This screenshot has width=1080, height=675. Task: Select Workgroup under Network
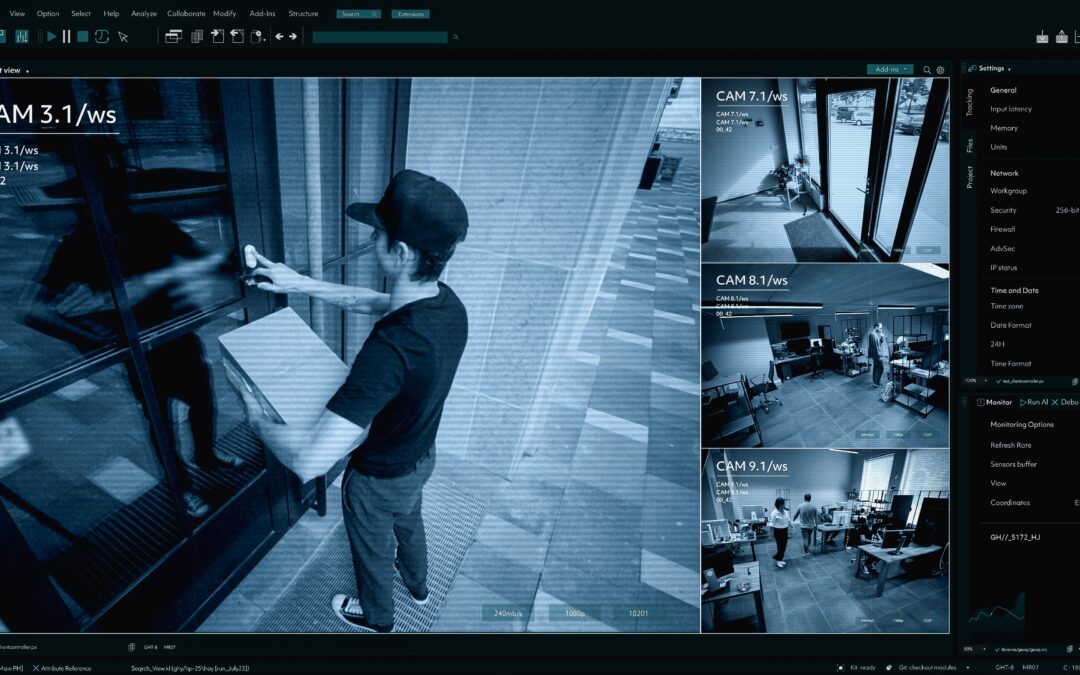[1008, 191]
